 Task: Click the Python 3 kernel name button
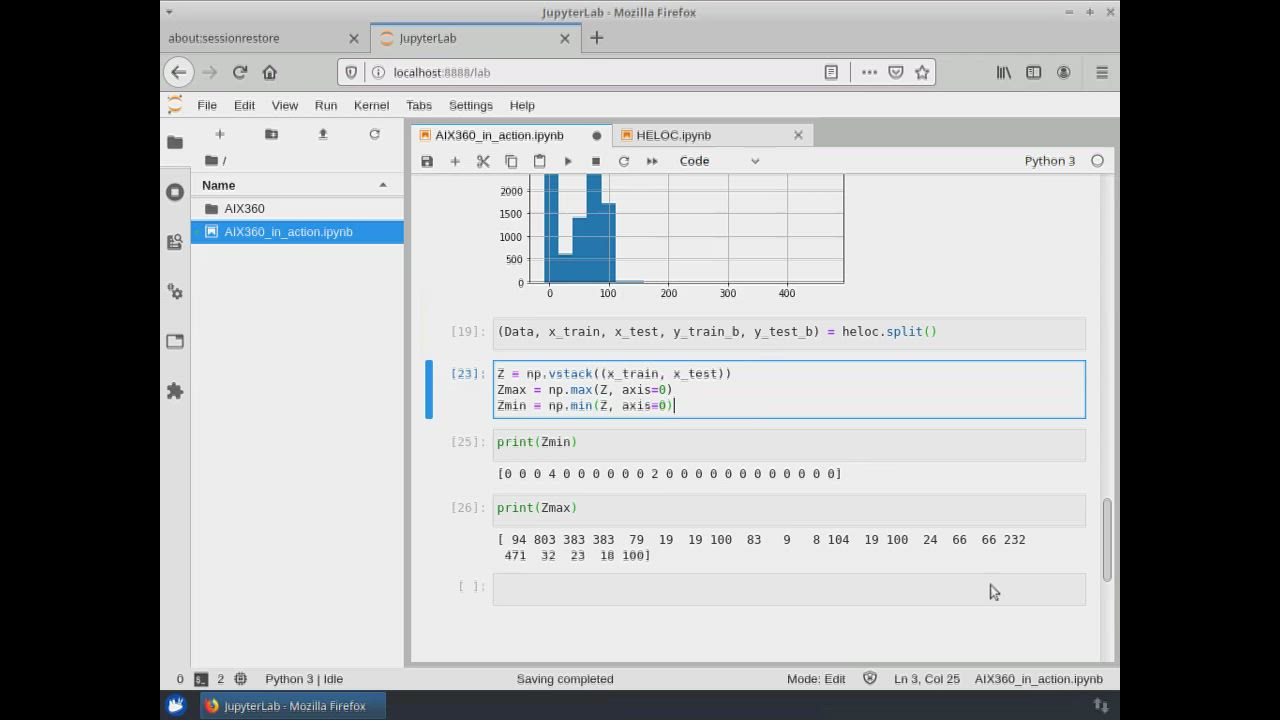pos(1049,161)
